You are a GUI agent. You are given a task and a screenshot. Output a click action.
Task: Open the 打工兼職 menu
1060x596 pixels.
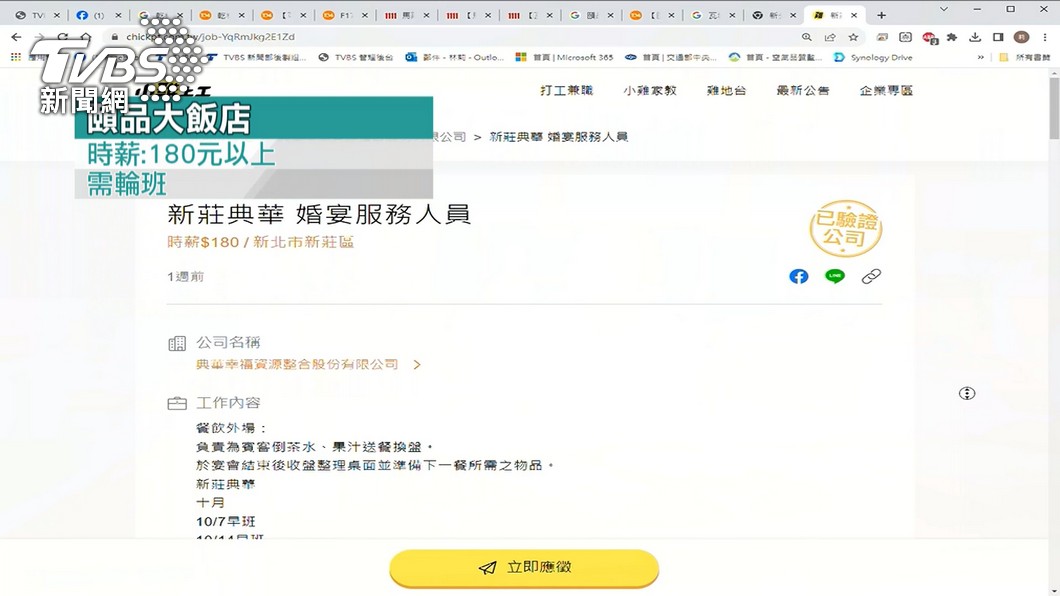click(566, 91)
